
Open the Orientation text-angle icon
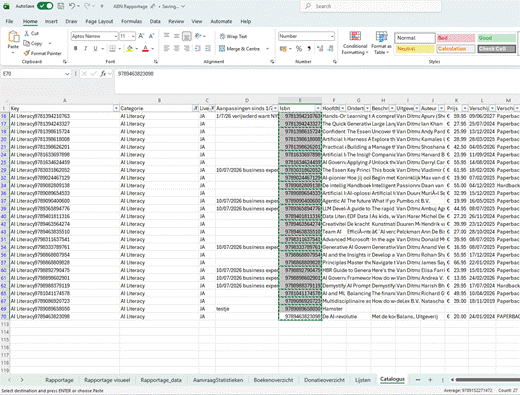198,36
